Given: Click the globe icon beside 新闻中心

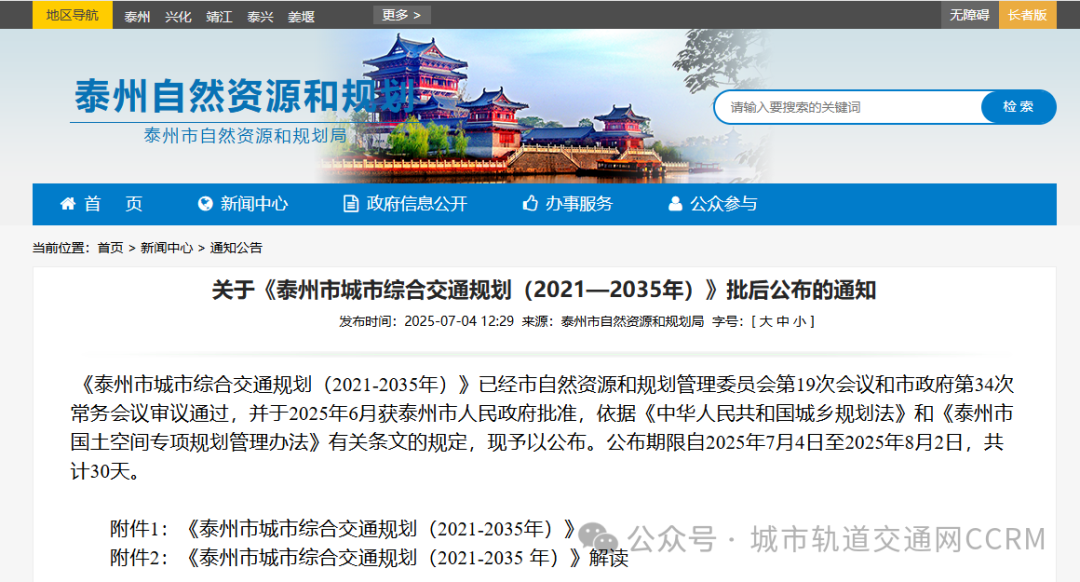Looking at the screenshot, I should coord(206,204).
